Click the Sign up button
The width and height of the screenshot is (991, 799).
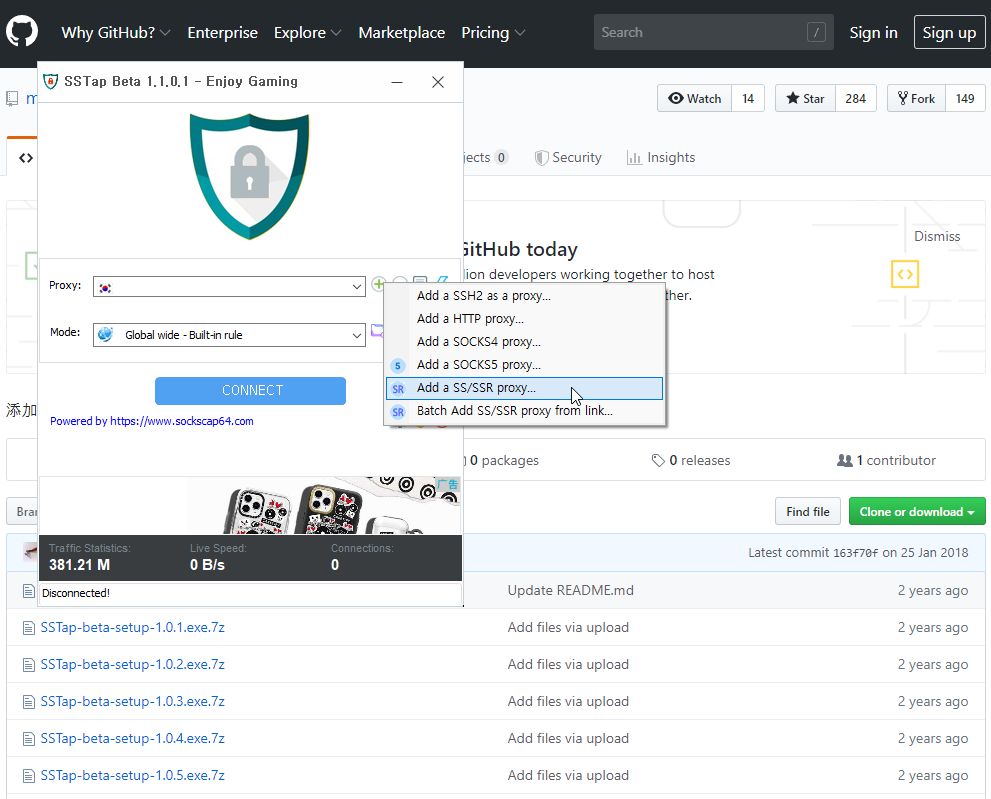click(949, 32)
